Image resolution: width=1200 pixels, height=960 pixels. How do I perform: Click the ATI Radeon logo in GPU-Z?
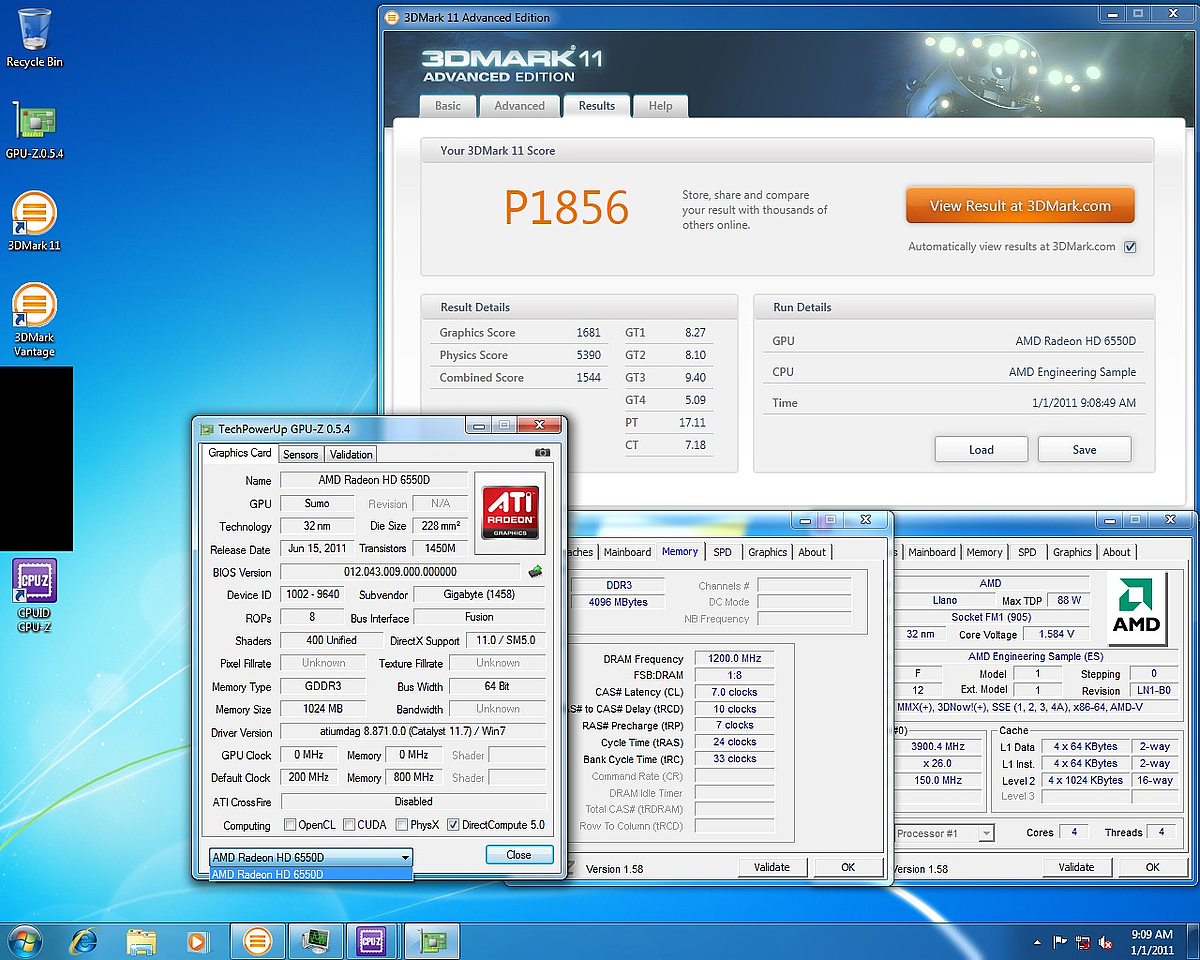point(510,512)
